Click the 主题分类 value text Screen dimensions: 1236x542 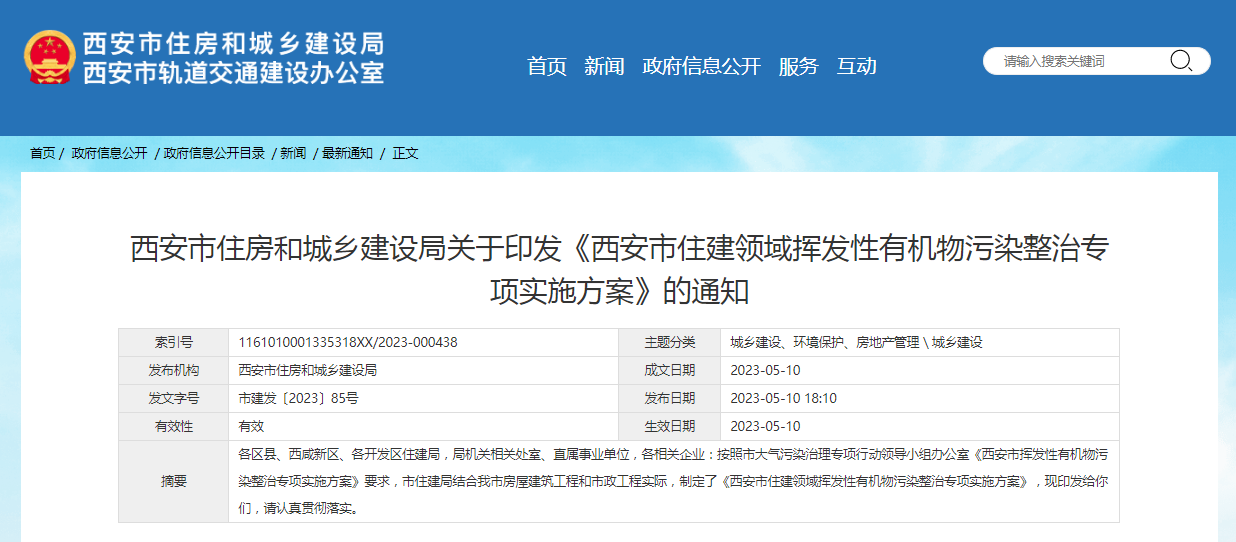click(856, 342)
